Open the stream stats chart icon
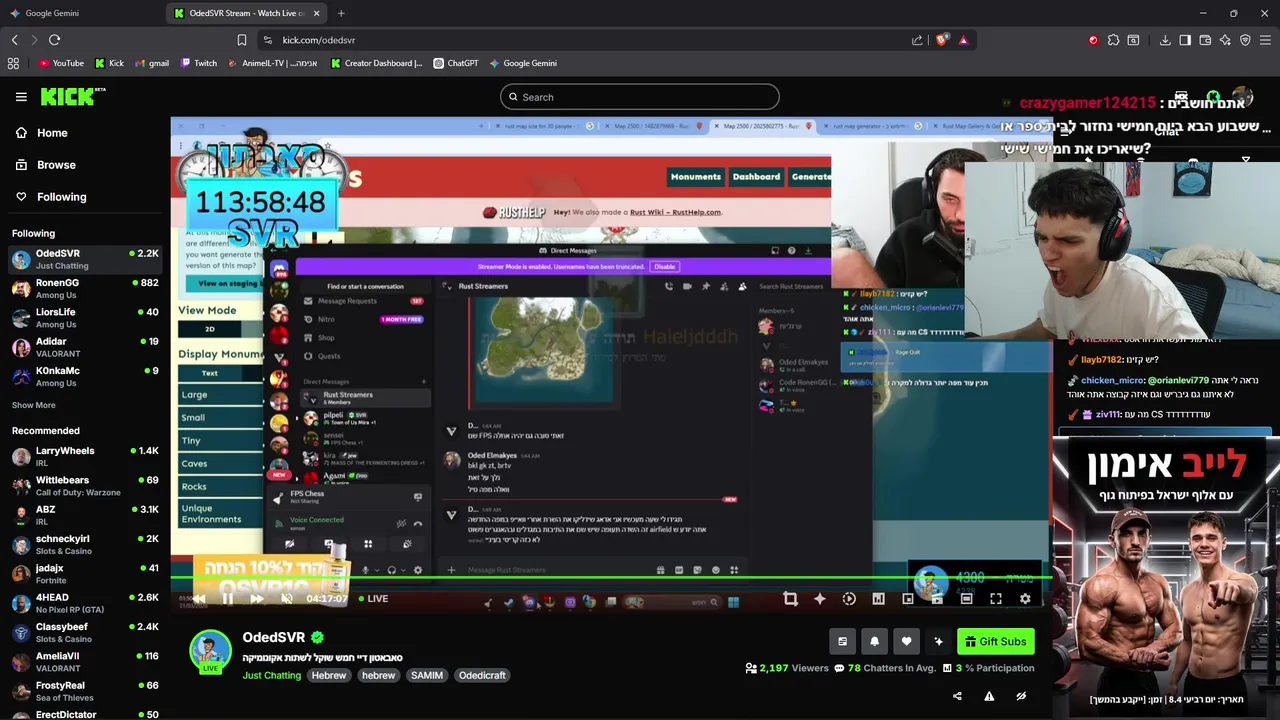Screen dimensions: 1280x720 pyautogui.click(x=878, y=599)
